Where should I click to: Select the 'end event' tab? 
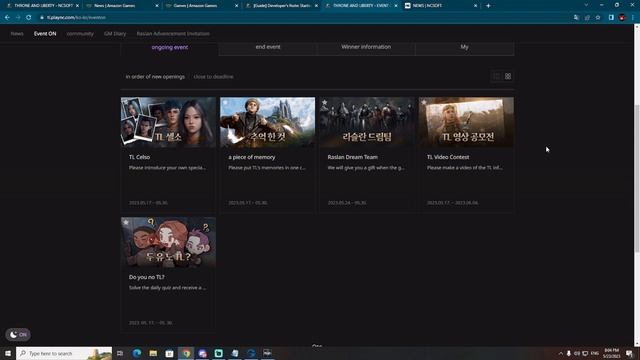pyautogui.click(x=268, y=47)
